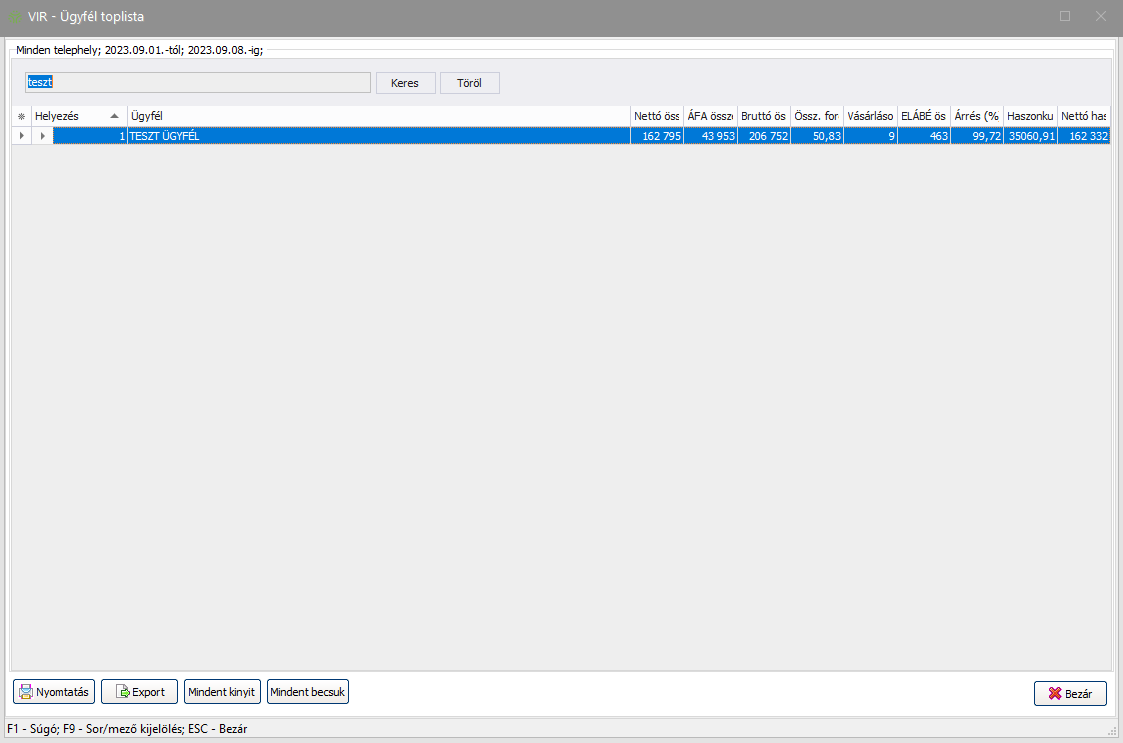The width and height of the screenshot is (1123, 743).
Task: Click the red X icon on Bezár
Action: tap(1054, 694)
